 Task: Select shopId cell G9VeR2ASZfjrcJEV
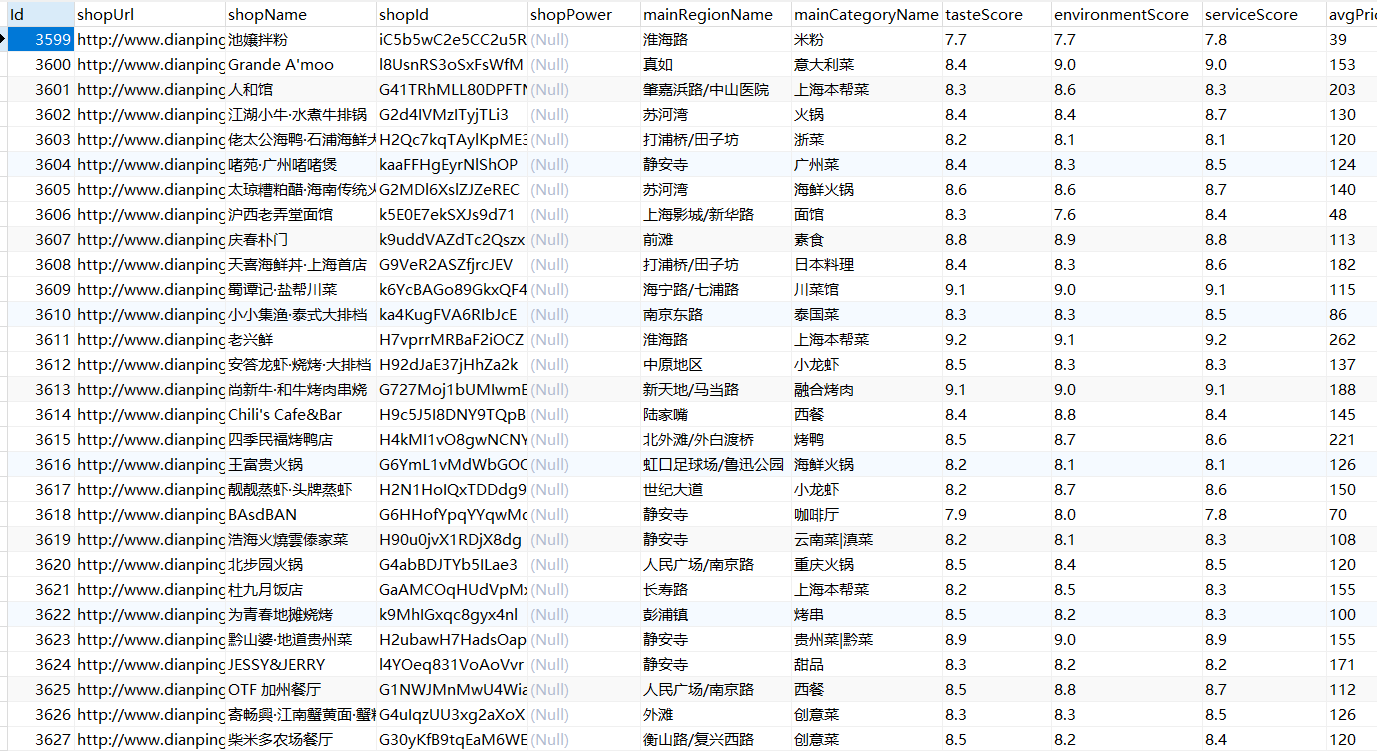[x=452, y=265]
